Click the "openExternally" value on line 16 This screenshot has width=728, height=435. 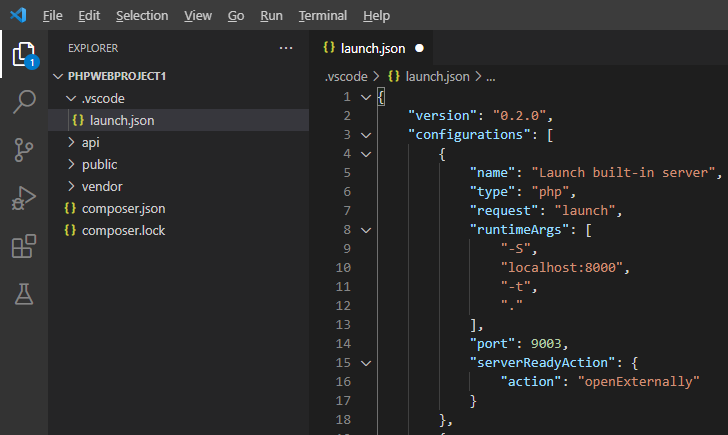point(638,382)
